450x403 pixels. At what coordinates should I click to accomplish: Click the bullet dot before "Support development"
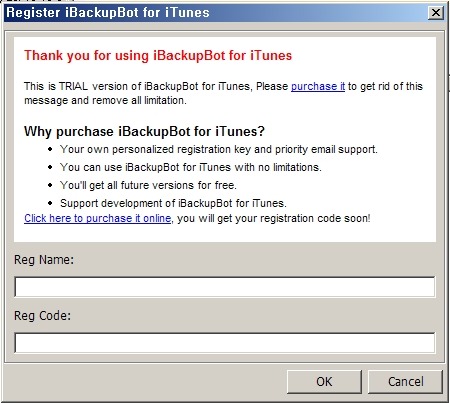coord(50,203)
